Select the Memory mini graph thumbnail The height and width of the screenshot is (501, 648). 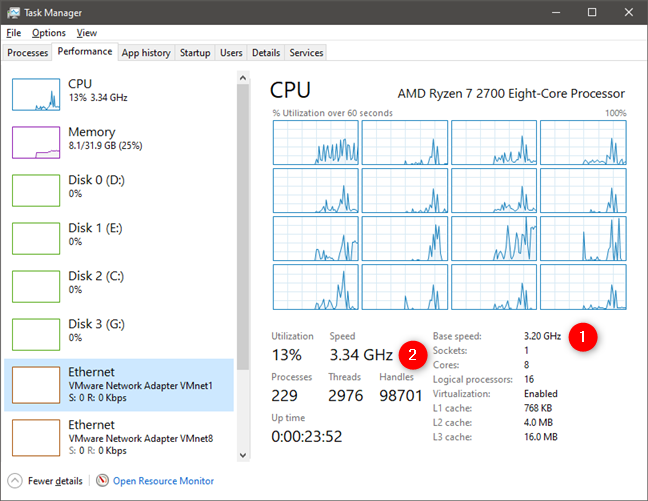coord(36,143)
